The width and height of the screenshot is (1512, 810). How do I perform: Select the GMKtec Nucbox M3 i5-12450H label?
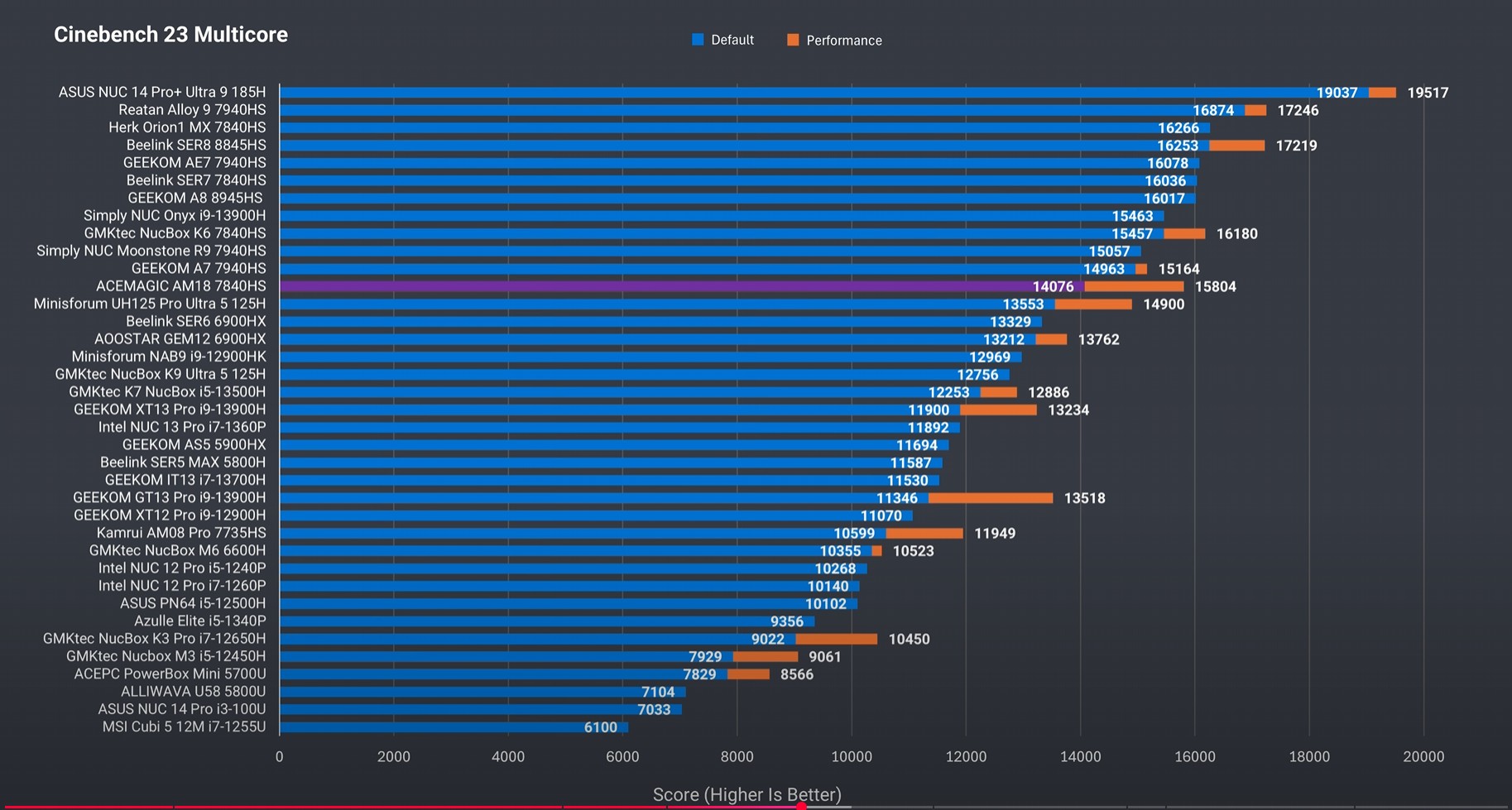166,657
